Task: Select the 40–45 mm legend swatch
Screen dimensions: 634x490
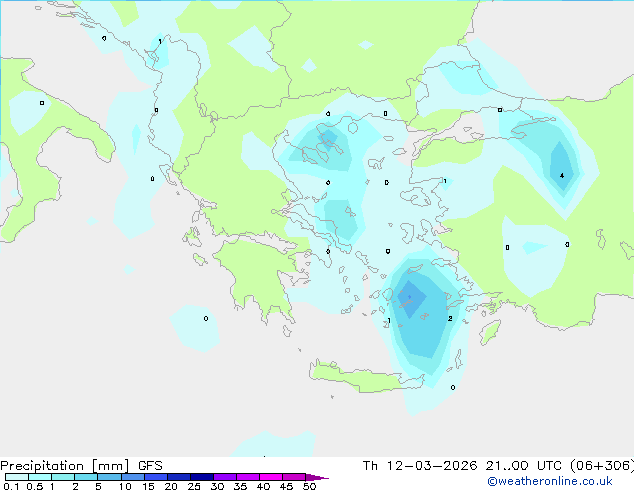Action: tap(271, 477)
